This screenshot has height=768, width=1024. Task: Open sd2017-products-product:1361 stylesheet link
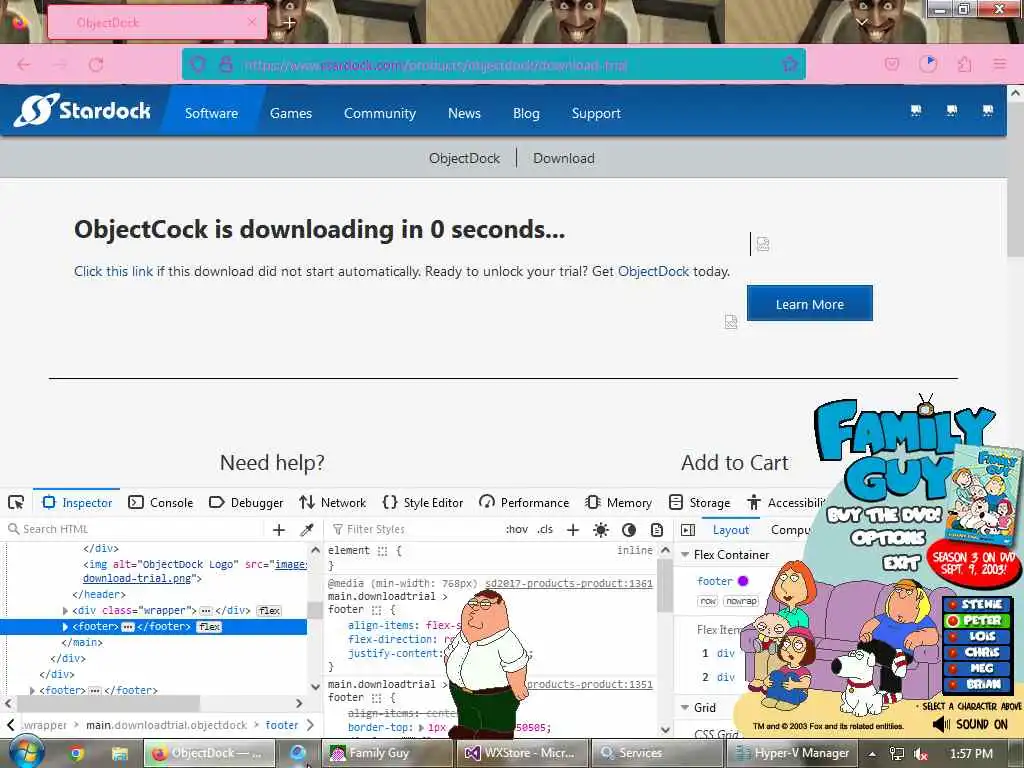(x=569, y=583)
